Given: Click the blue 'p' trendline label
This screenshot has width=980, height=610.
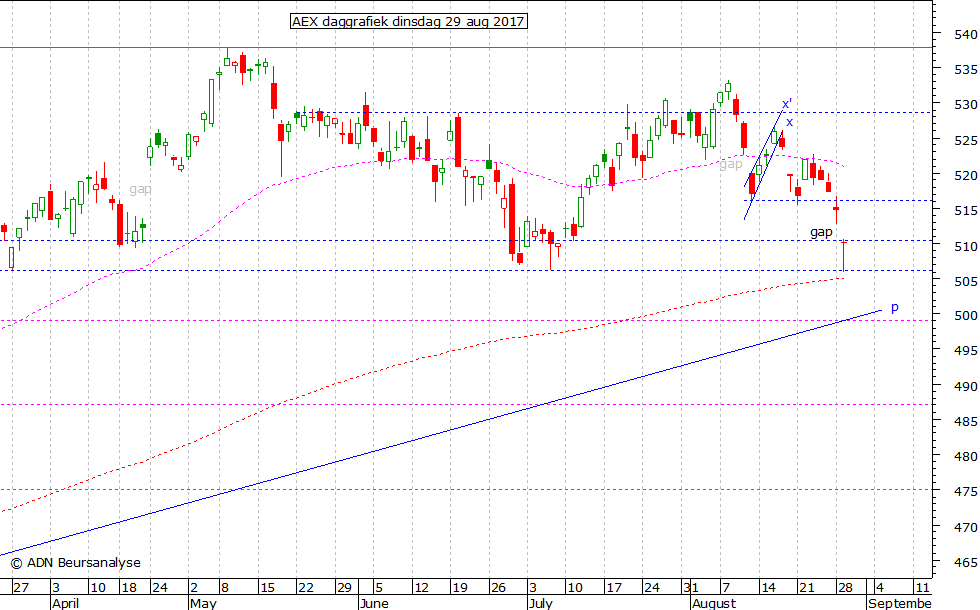Looking at the screenshot, I should (x=895, y=308).
